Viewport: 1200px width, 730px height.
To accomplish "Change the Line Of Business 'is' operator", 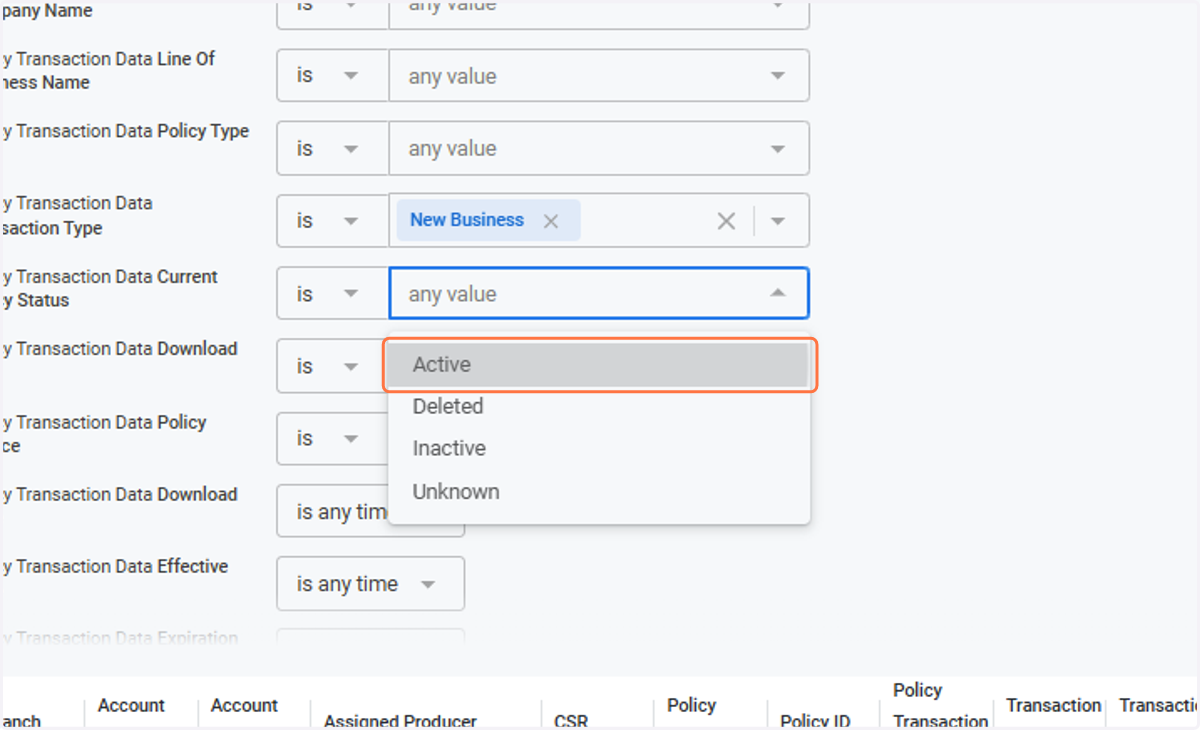I will pos(332,76).
